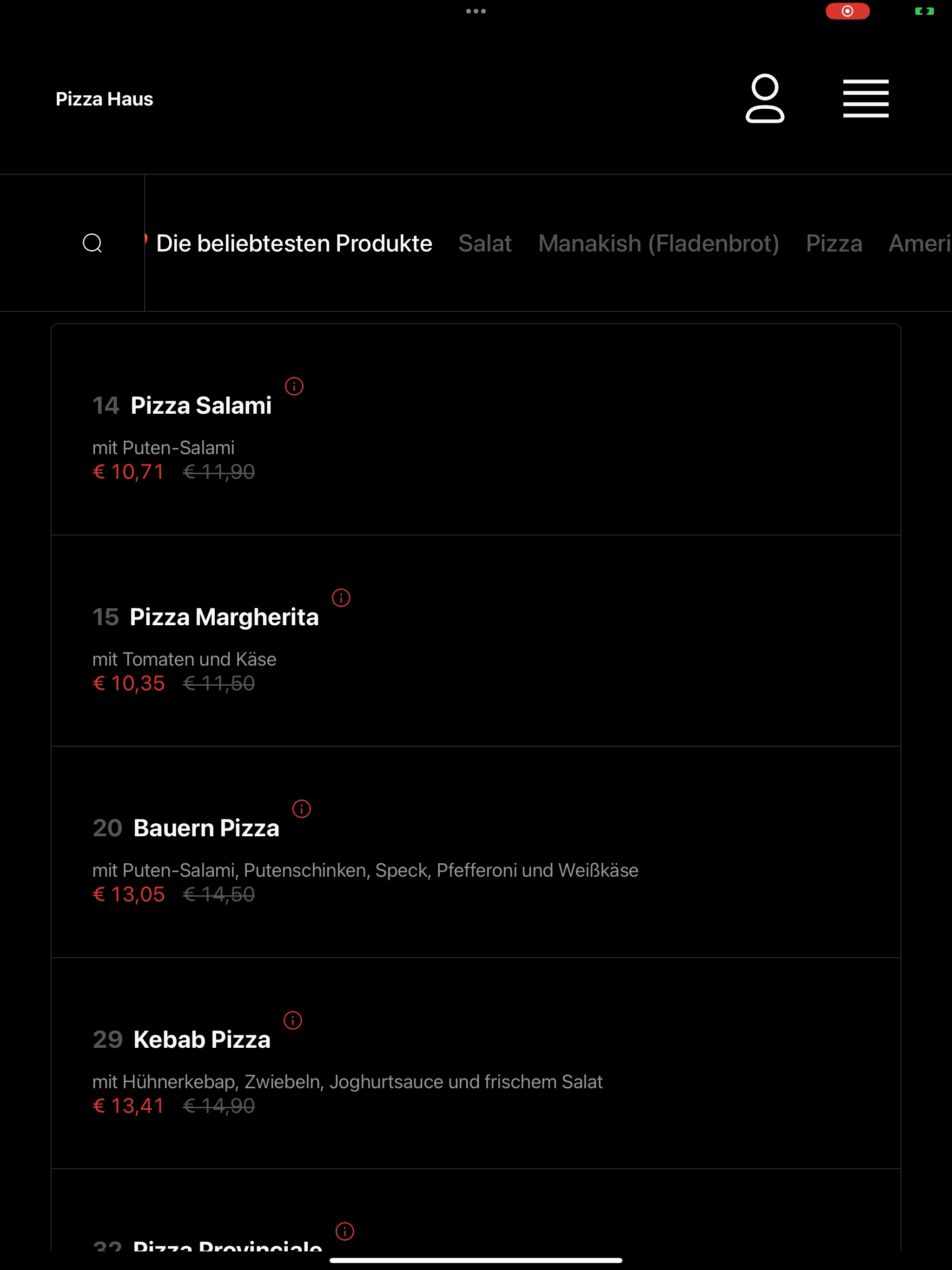This screenshot has height=1270, width=952.
Task: Select the Bauern Pizza item
Action: point(476,852)
